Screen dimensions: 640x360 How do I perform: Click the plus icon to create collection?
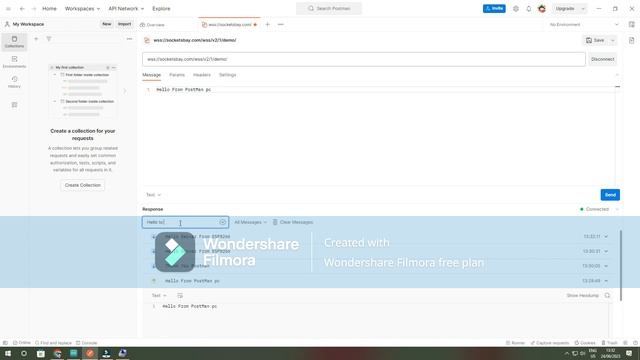[36, 39]
